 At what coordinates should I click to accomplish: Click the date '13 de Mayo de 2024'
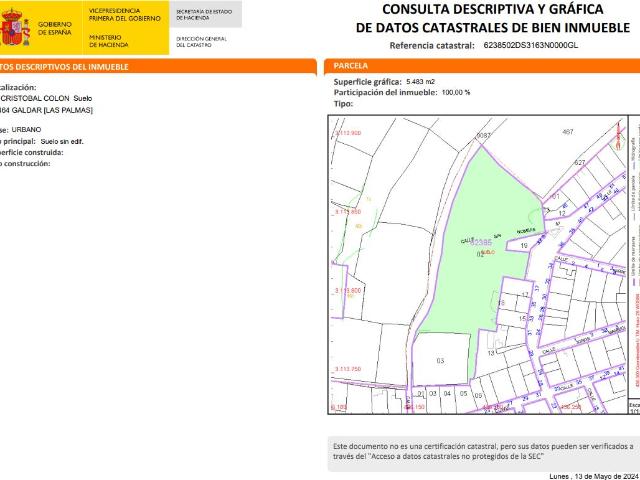tap(607, 476)
